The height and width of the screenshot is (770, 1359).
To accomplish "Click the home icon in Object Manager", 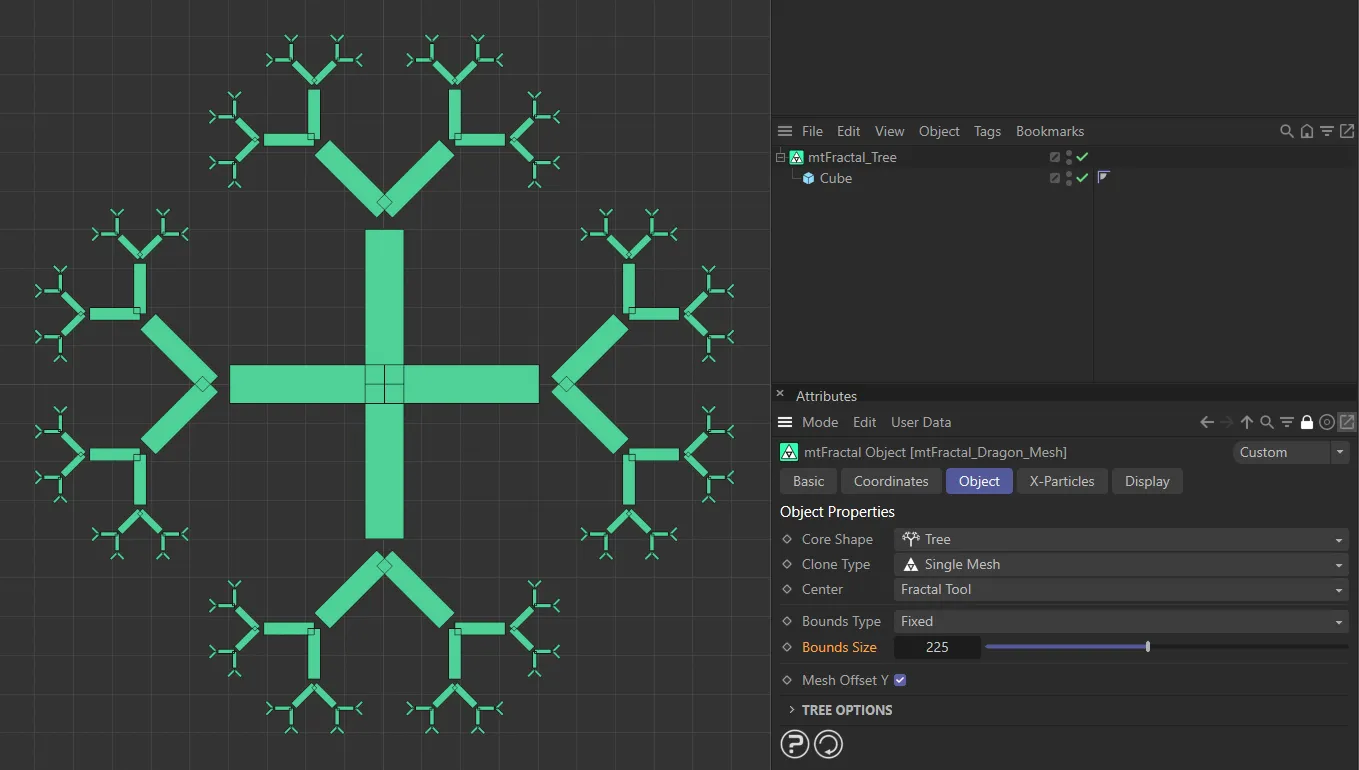I will tap(1306, 131).
